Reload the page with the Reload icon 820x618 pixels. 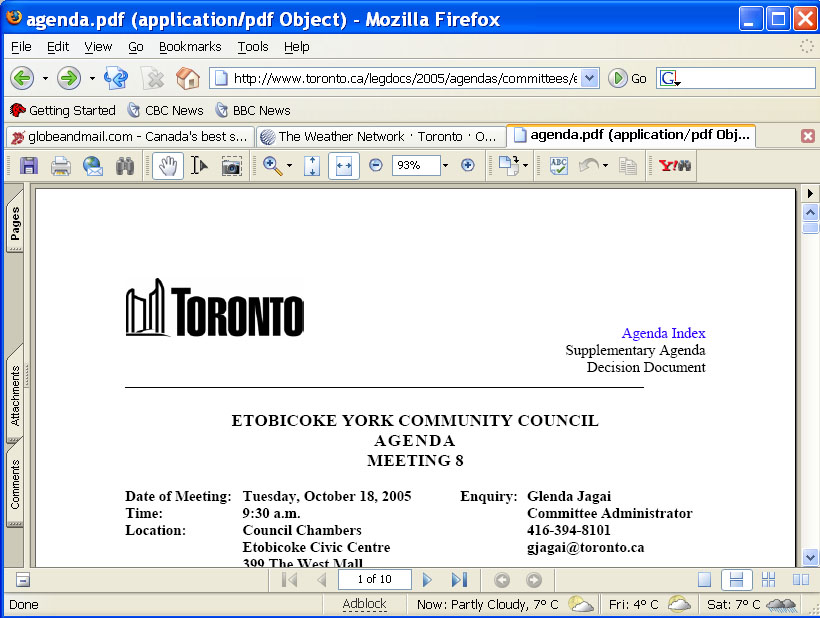point(116,78)
